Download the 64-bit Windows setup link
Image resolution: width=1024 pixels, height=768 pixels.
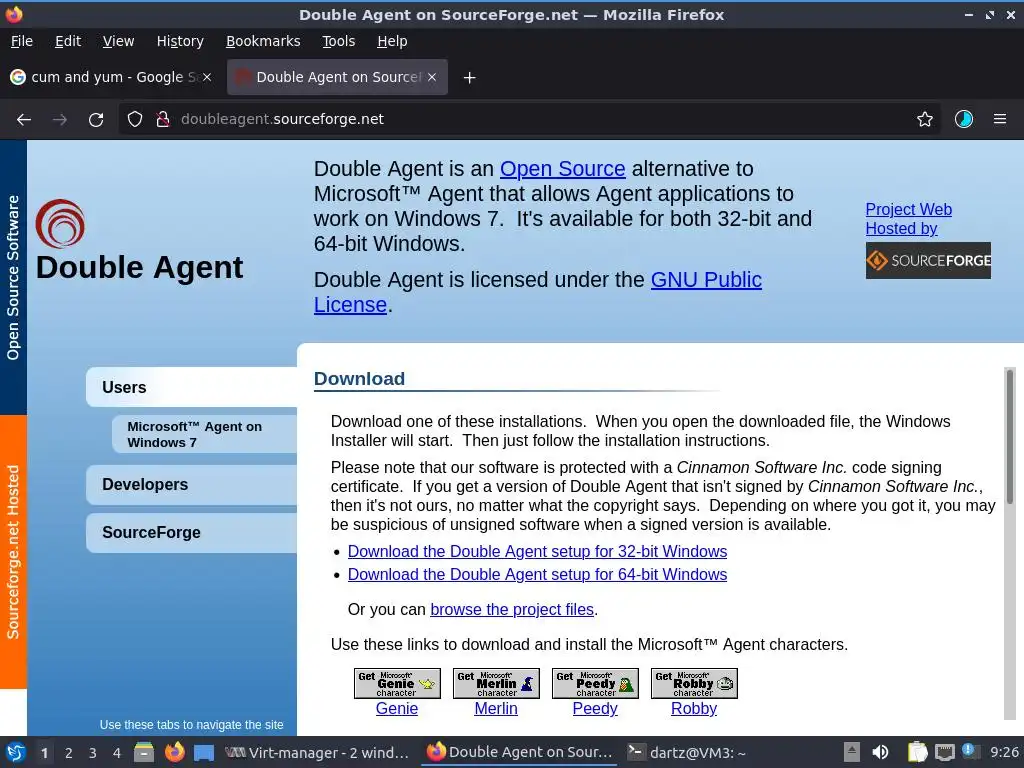click(537, 574)
